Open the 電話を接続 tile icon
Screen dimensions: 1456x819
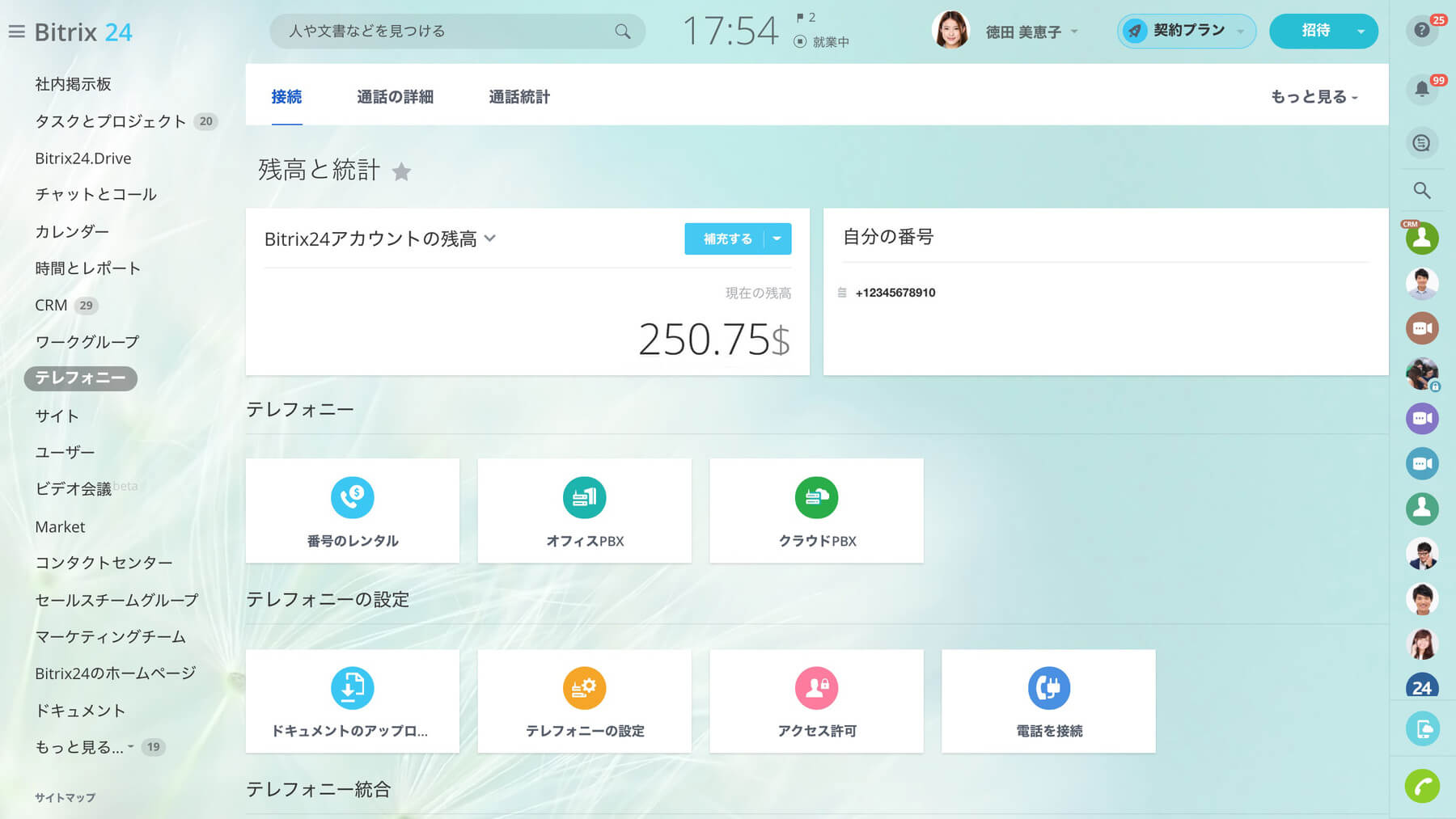coord(1049,688)
